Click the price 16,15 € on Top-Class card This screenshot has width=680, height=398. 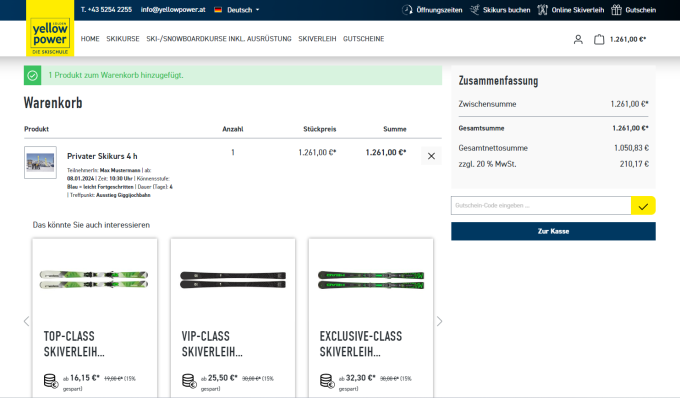pyautogui.click(x=85, y=378)
